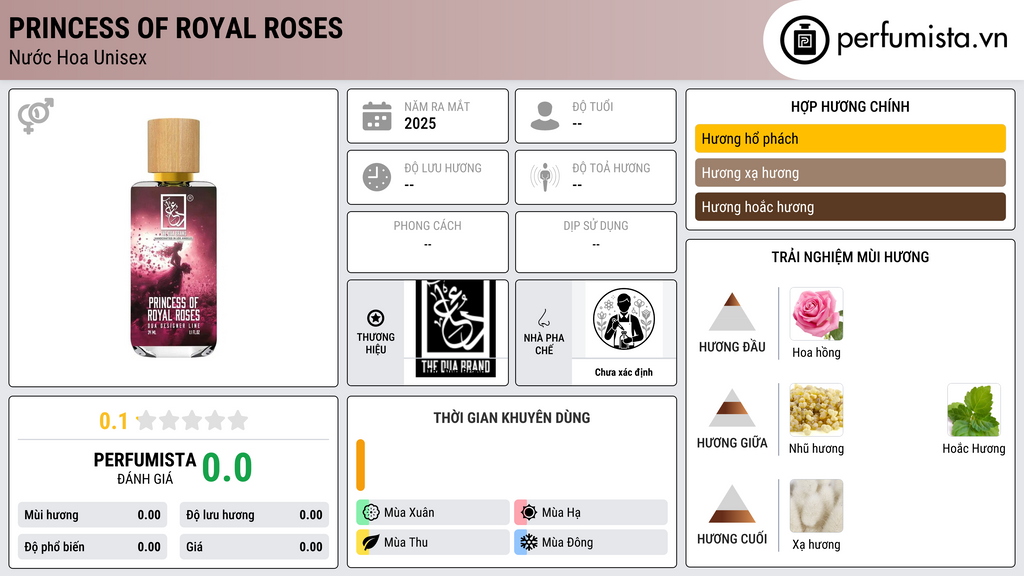Open the Princess of Royal Roses bottle image
Screen dimensions: 1024x576
(173, 237)
